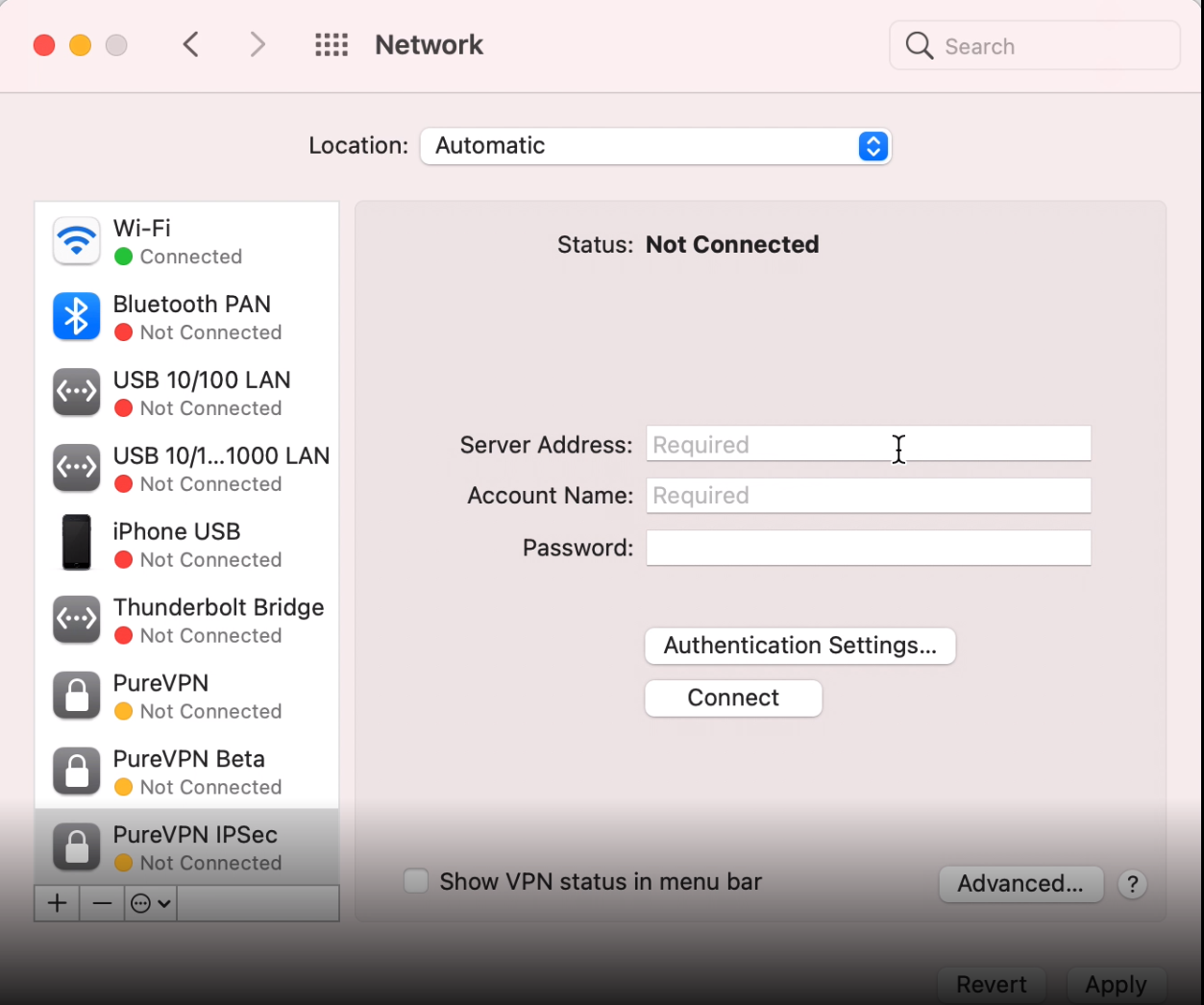
Task: Expand the Location chevron control
Action: tap(872, 146)
